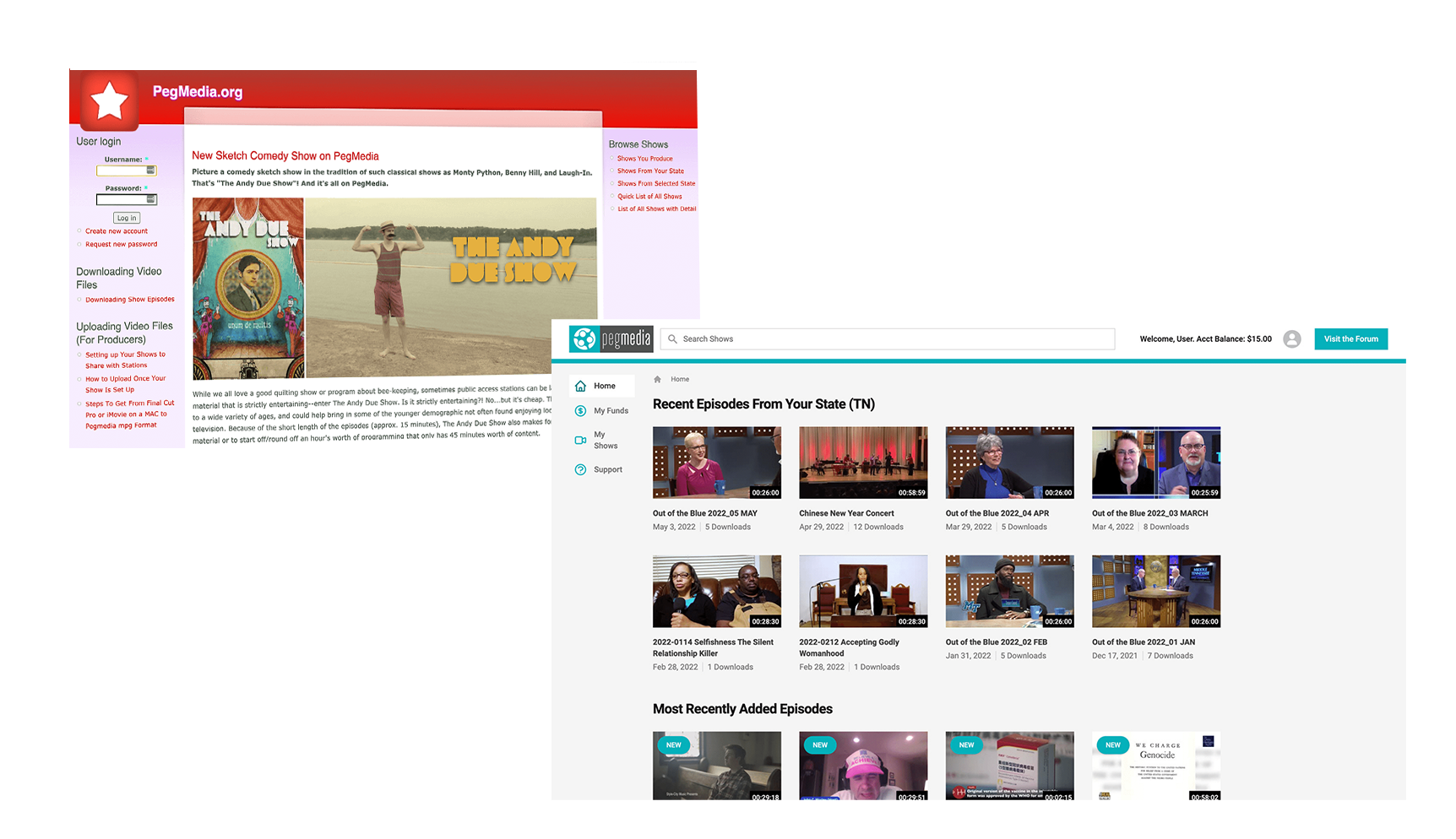Open Out of the Blue 2022_01 JAN thumbnail
This screenshot has width=1456, height=839.
tap(1156, 592)
